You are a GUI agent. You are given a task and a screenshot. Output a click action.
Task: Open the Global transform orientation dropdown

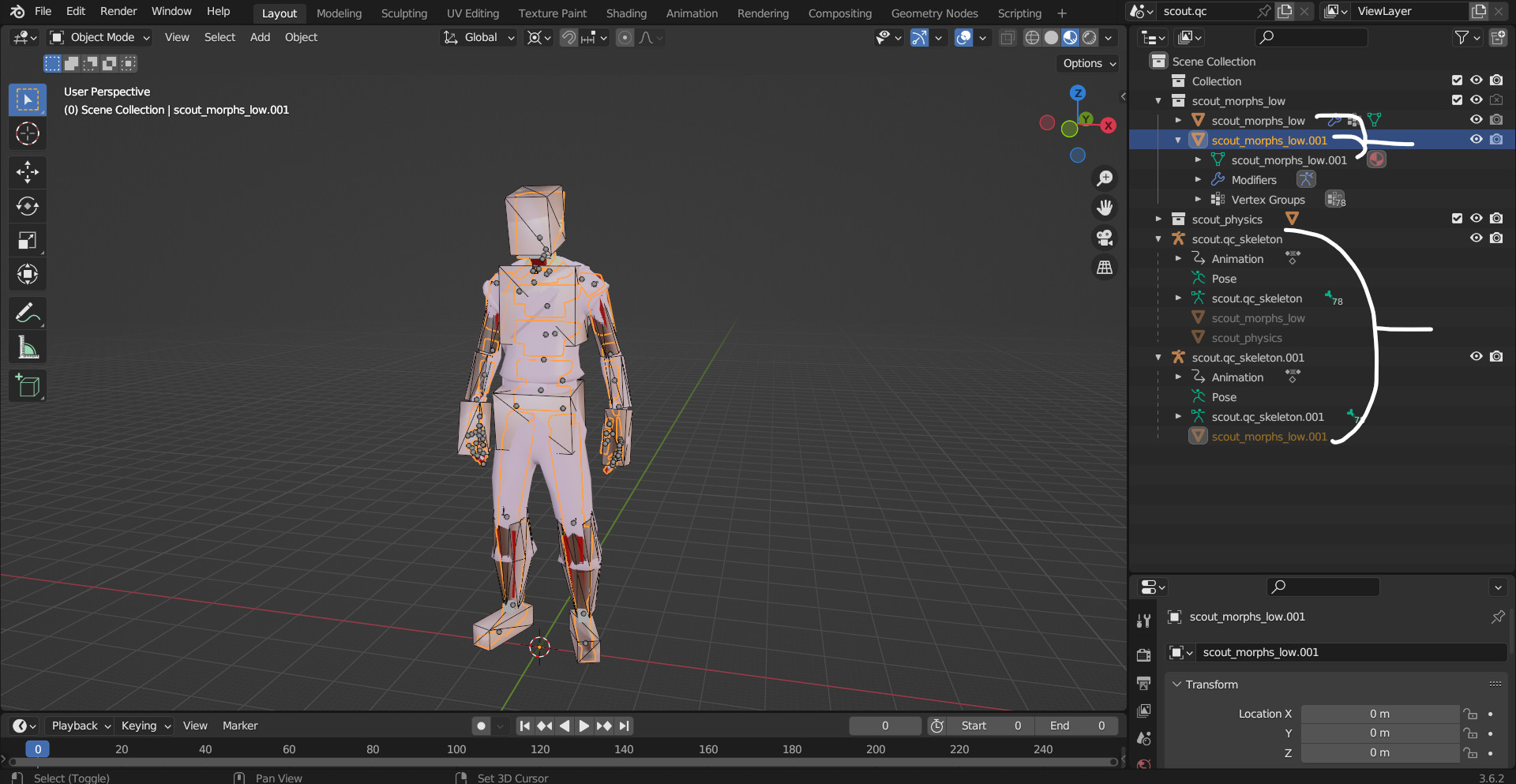[478, 37]
